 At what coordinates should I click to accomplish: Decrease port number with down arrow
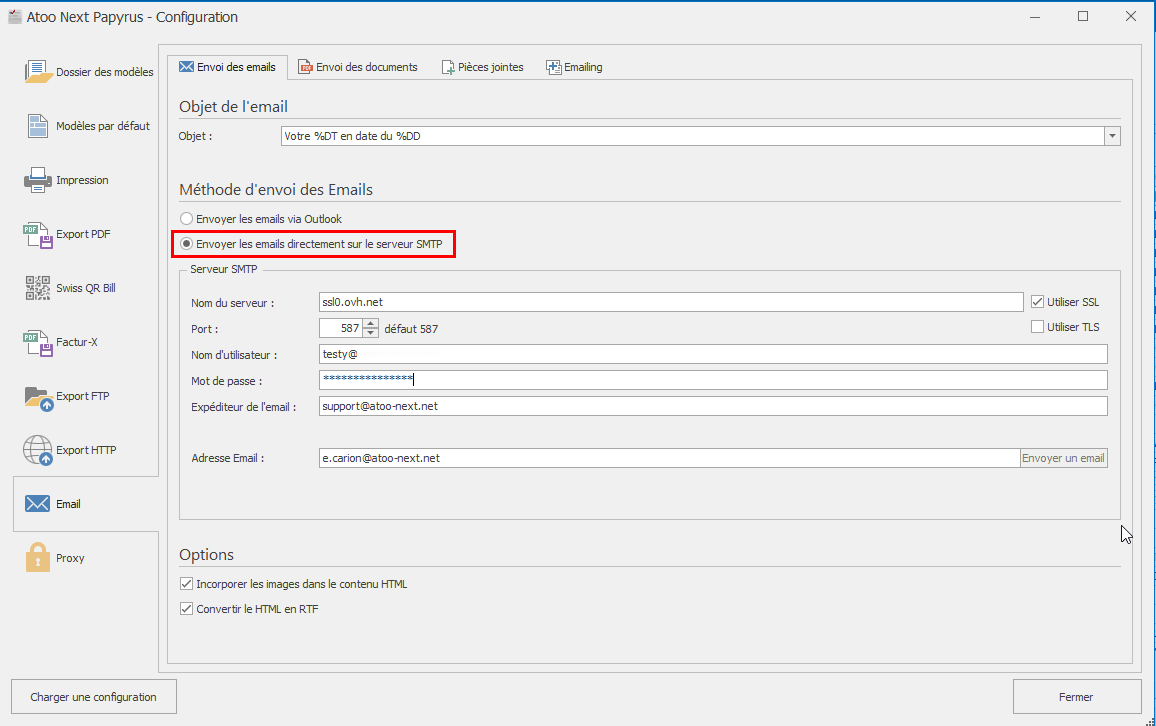click(371, 333)
